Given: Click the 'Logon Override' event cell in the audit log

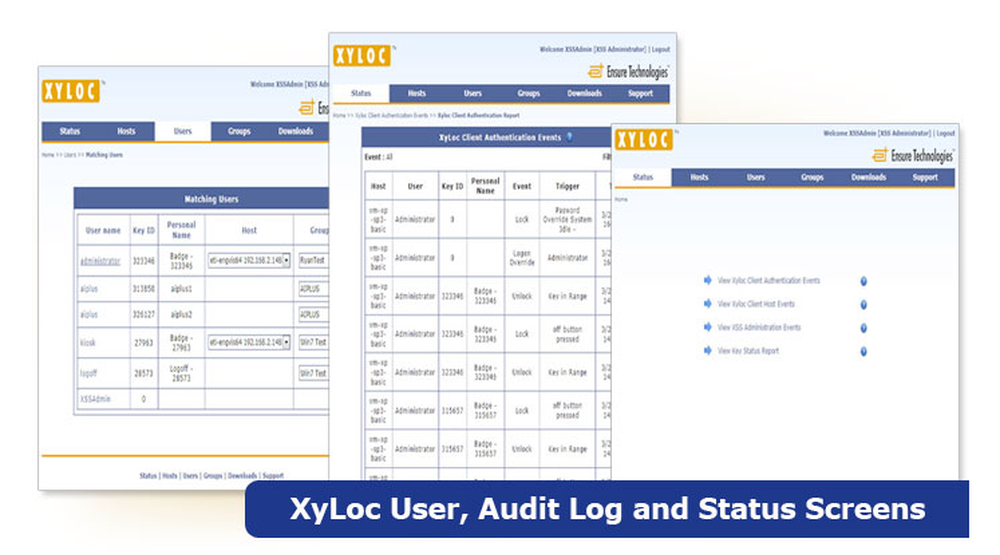Looking at the screenshot, I should (x=522, y=258).
